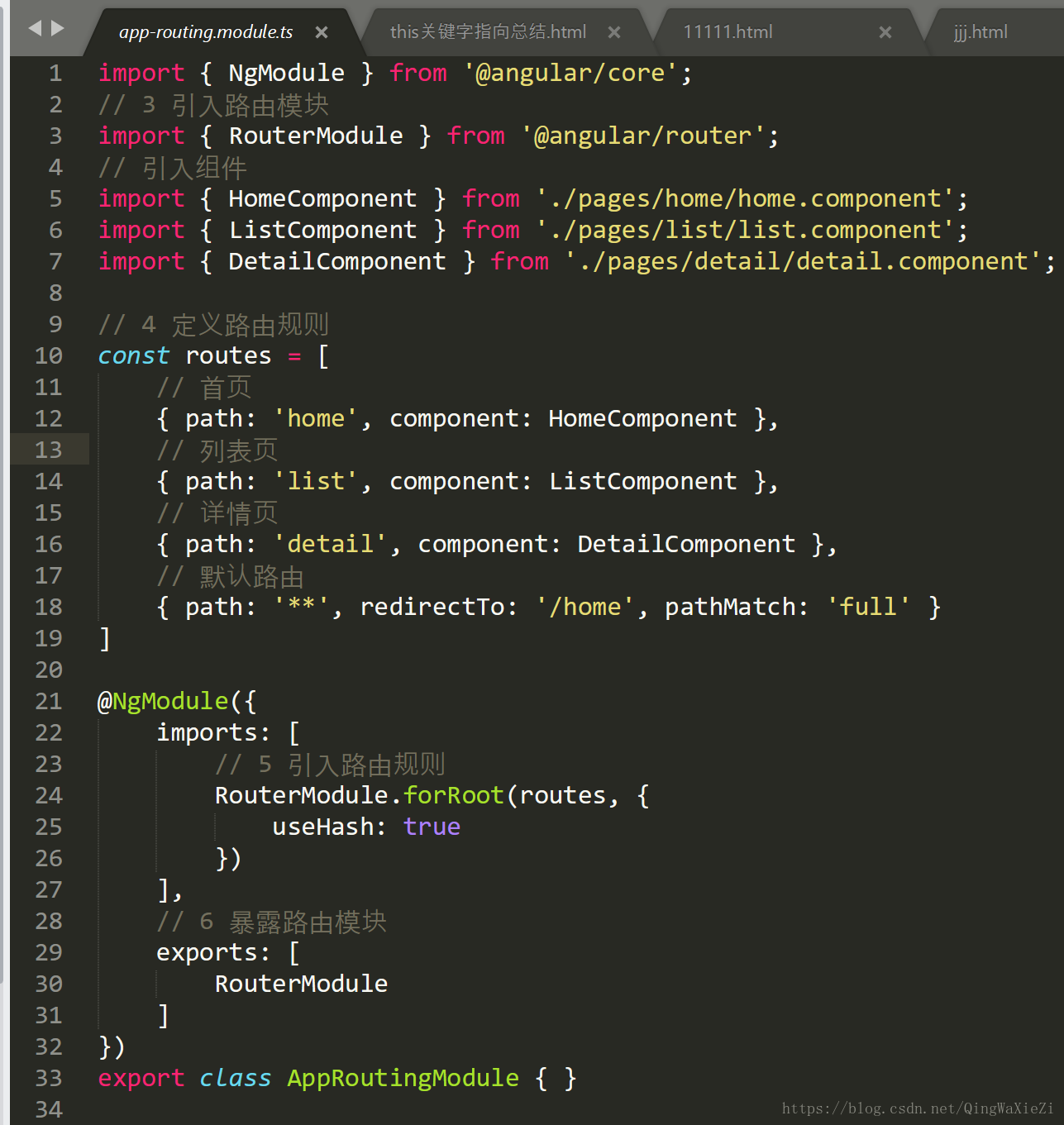Click the comment '// 6 暴露路由模块'

(272, 922)
